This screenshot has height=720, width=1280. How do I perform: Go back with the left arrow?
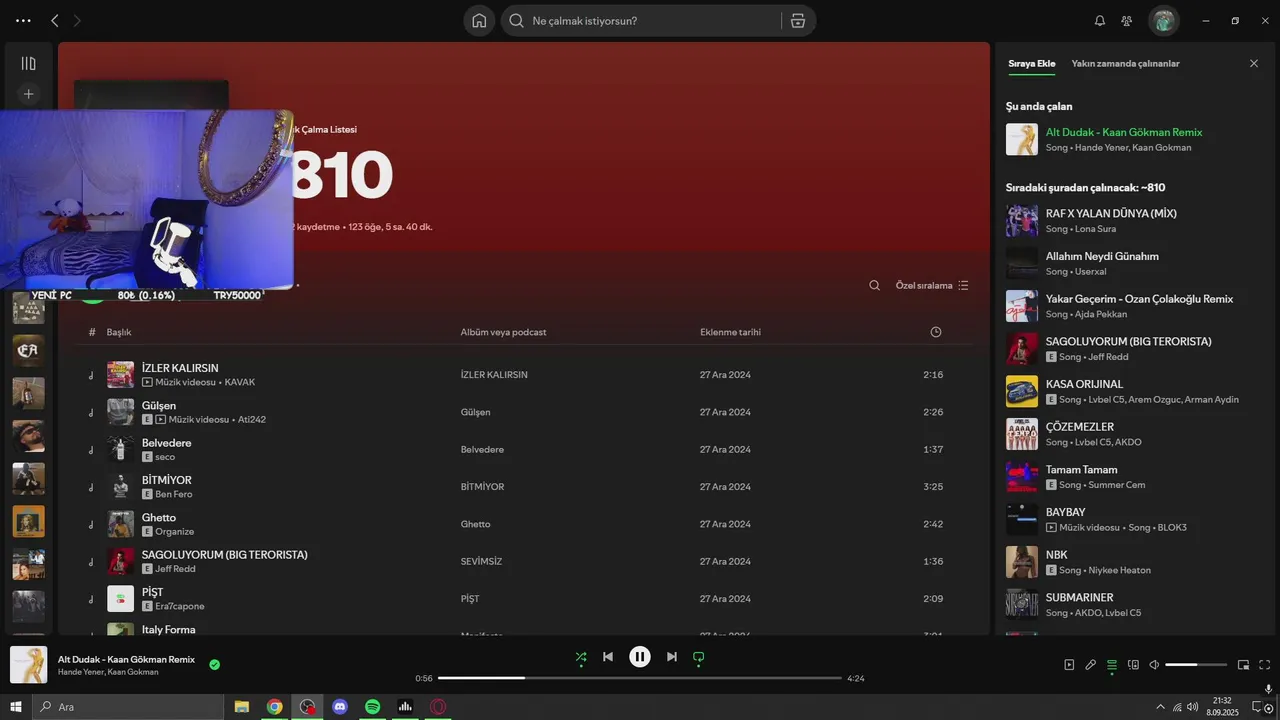tap(55, 20)
